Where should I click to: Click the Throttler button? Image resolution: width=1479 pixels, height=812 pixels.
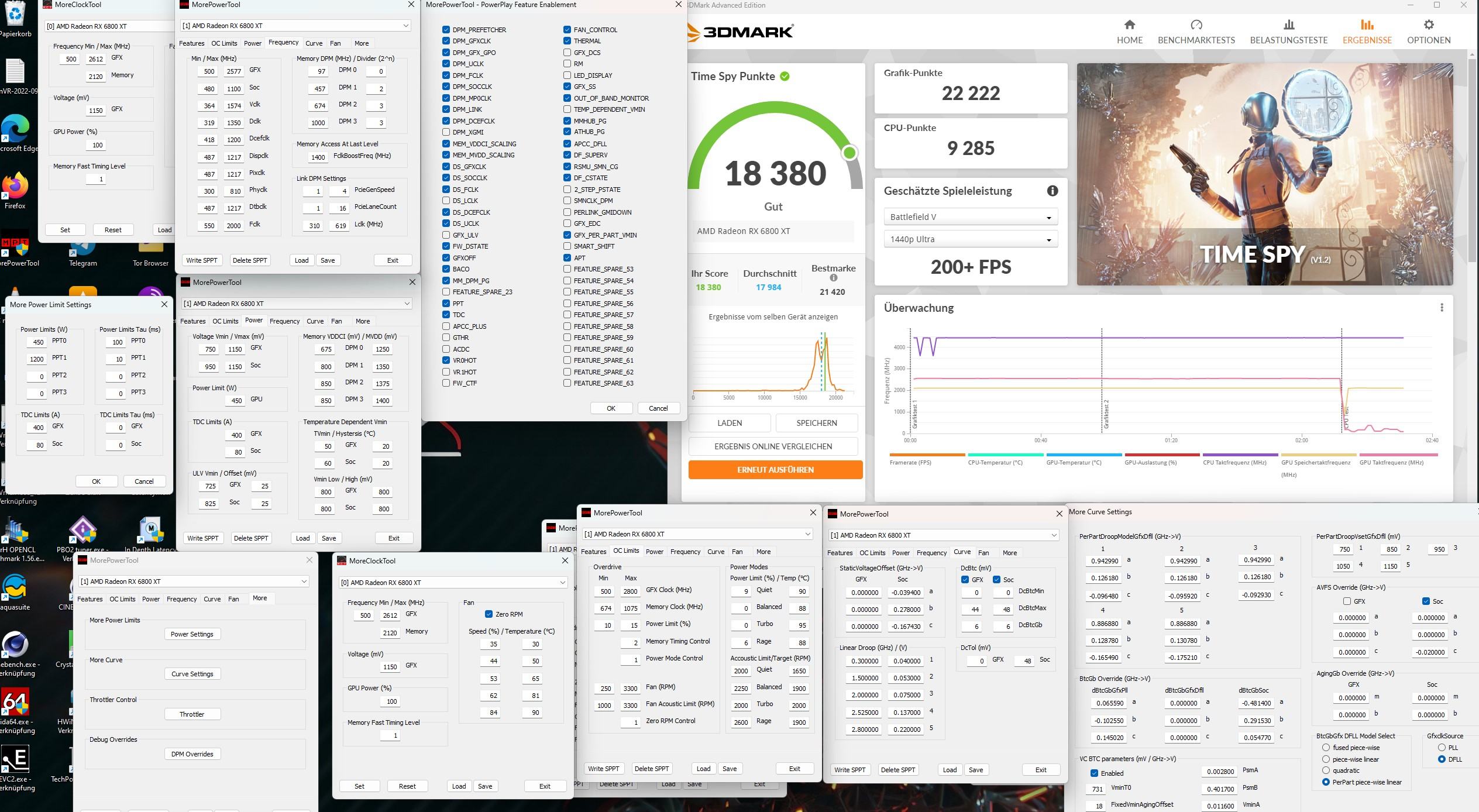click(192, 714)
